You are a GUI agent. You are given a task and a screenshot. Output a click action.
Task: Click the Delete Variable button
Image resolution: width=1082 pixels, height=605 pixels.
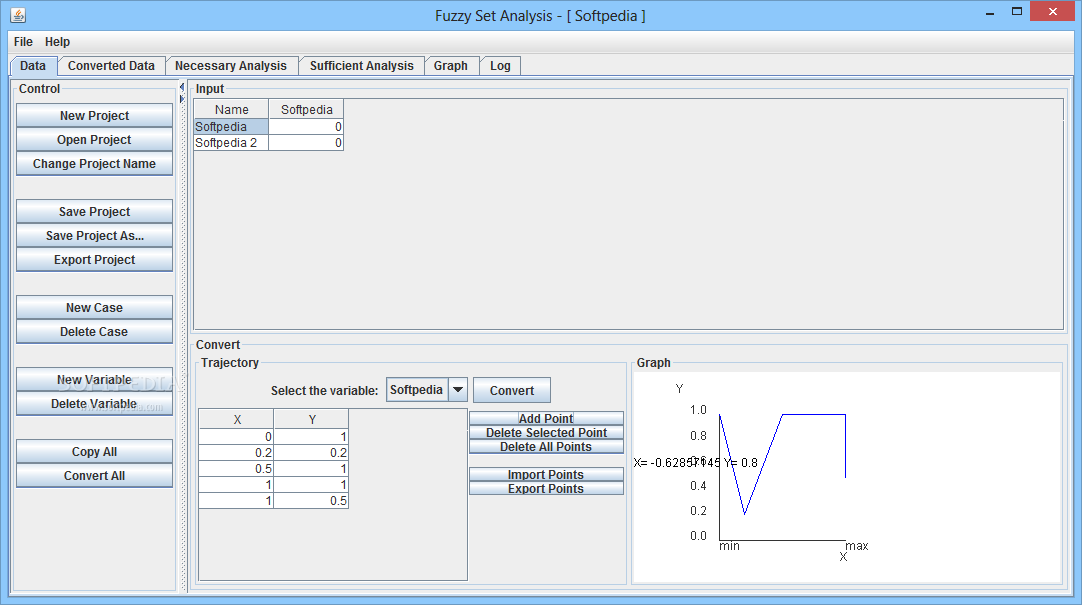click(x=95, y=404)
